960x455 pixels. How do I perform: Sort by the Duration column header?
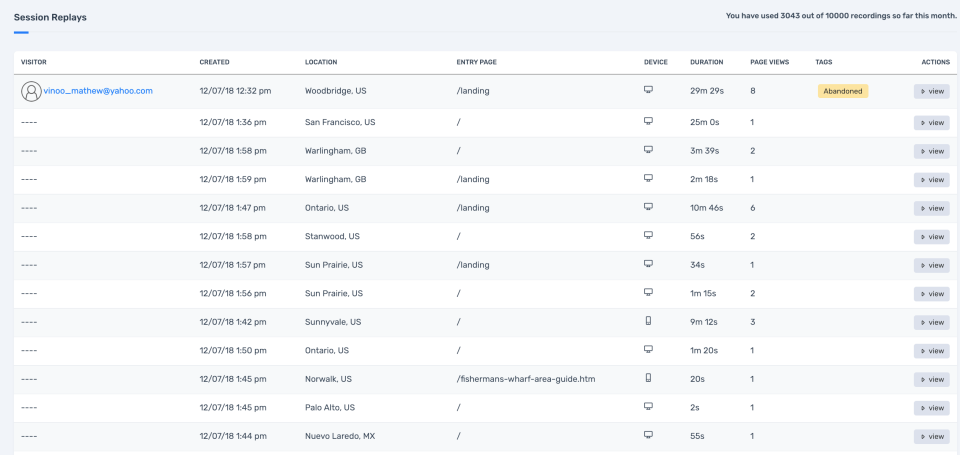point(706,62)
